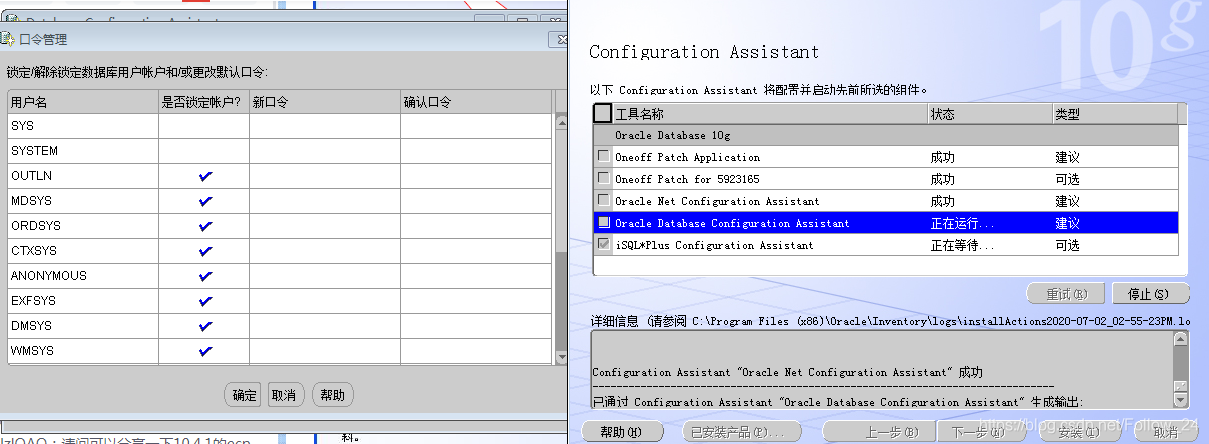The width and height of the screenshot is (1209, 444).
Task: Click the 工具名称 column header
Action: (770, 114)
